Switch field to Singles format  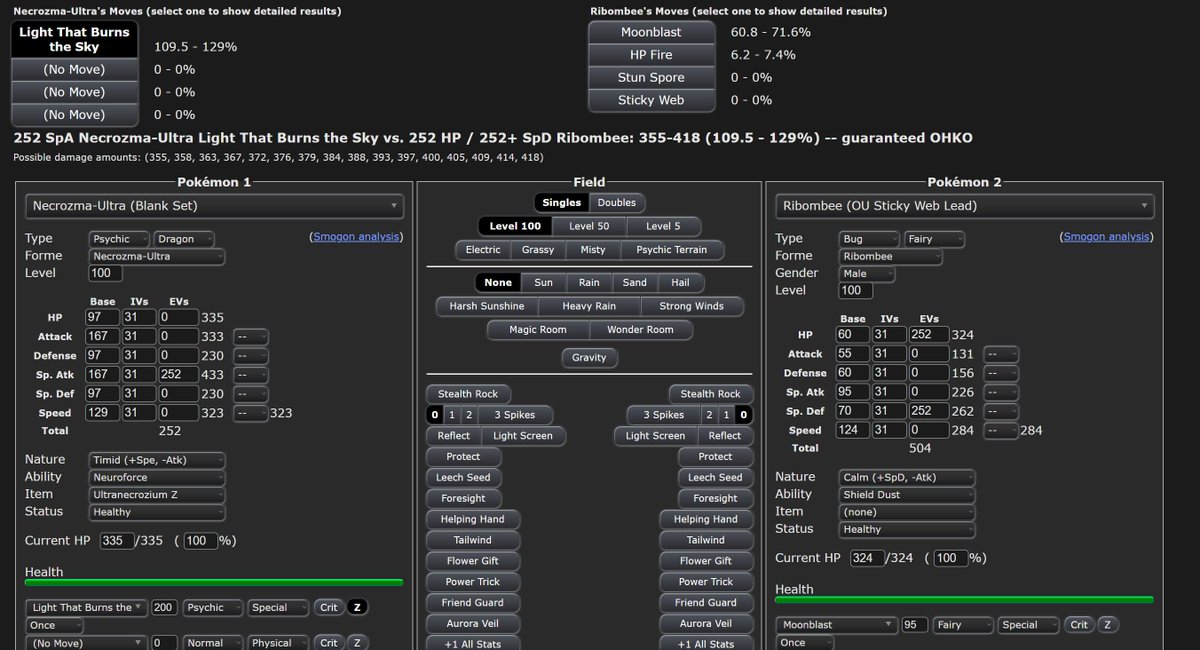tap(561, 202)
